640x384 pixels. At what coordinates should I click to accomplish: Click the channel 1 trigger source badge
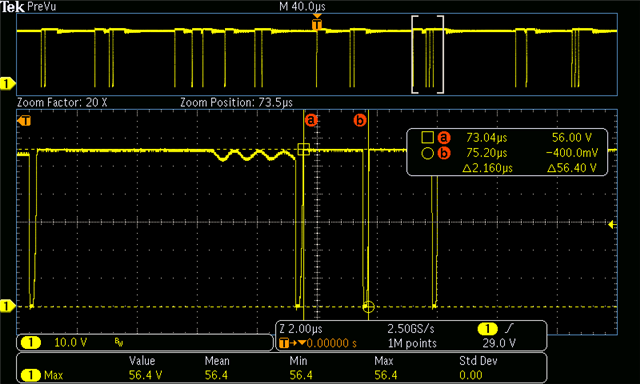487,329
